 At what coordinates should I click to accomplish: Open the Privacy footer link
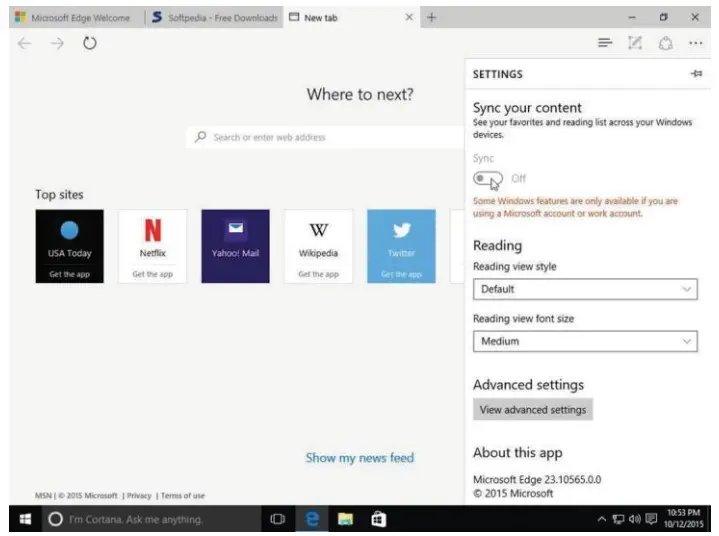pyautogui.click(x=139, y=496)
